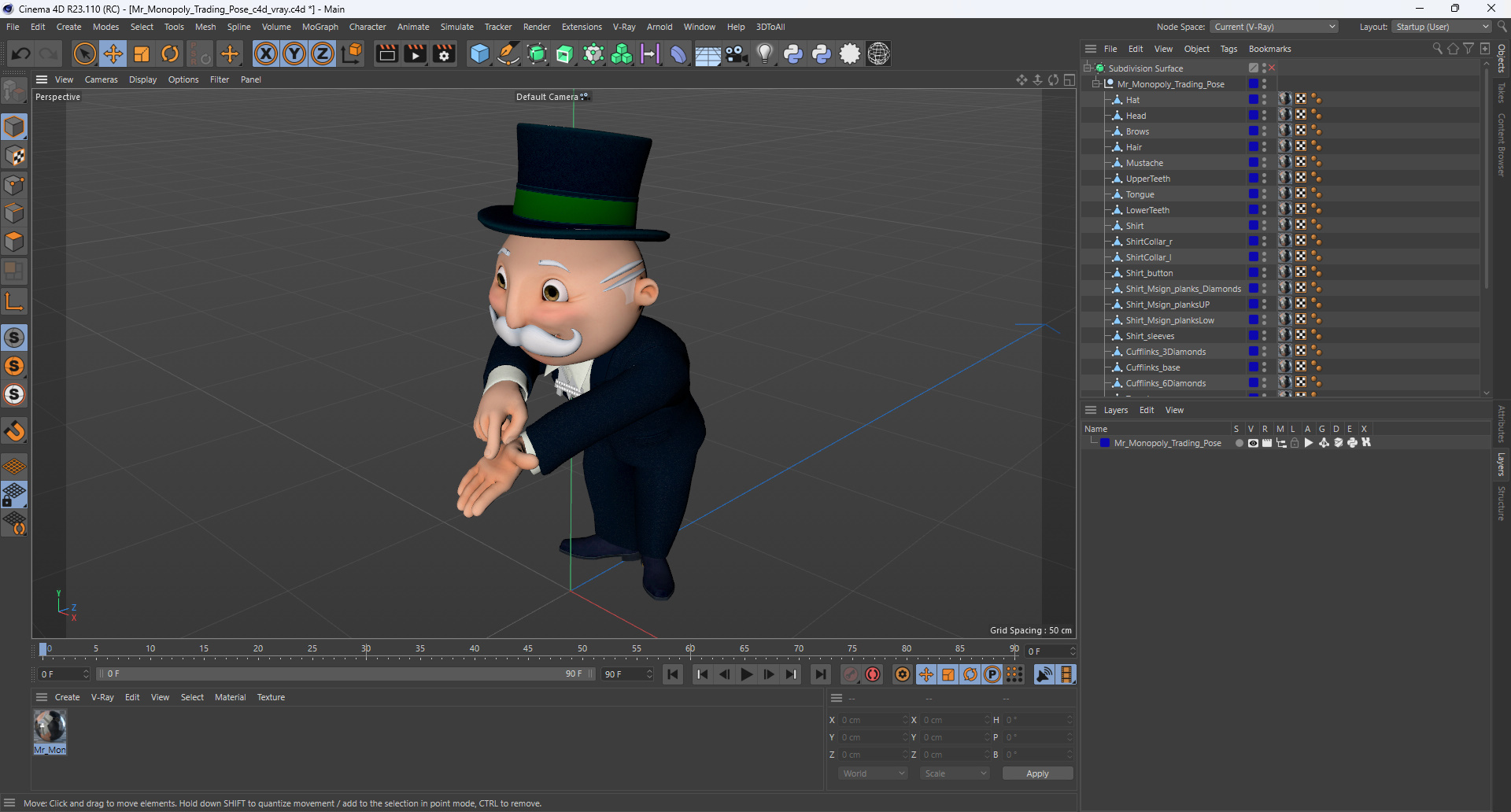Toggle Snap enable icon
Viewport: 1511px width, 812px height.
pyautogui.click(x=14, y=338)
